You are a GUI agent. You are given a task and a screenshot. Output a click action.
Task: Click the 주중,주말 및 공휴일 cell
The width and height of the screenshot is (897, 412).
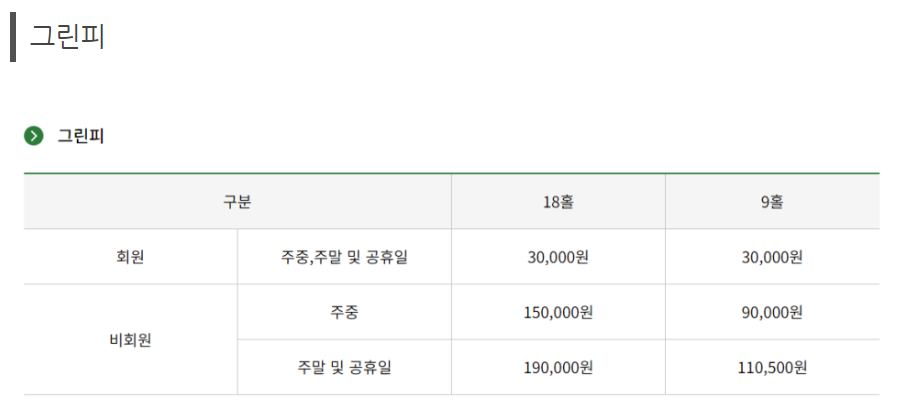[x=344, y=257]
